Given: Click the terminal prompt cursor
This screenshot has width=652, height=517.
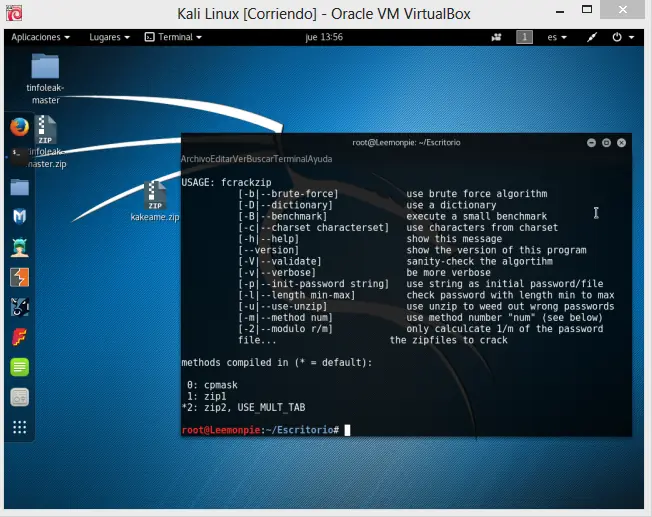Looking at the screenshot, I should coord(347,430).
